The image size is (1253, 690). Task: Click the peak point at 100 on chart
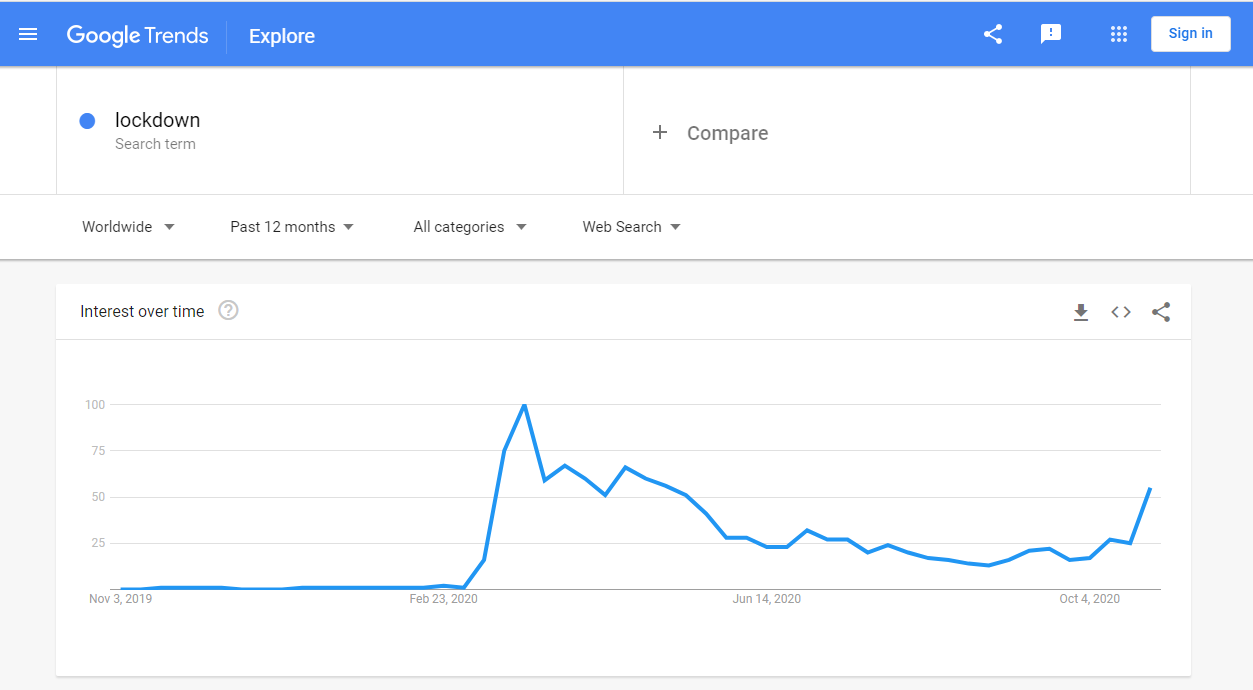[x=524, y=405]
